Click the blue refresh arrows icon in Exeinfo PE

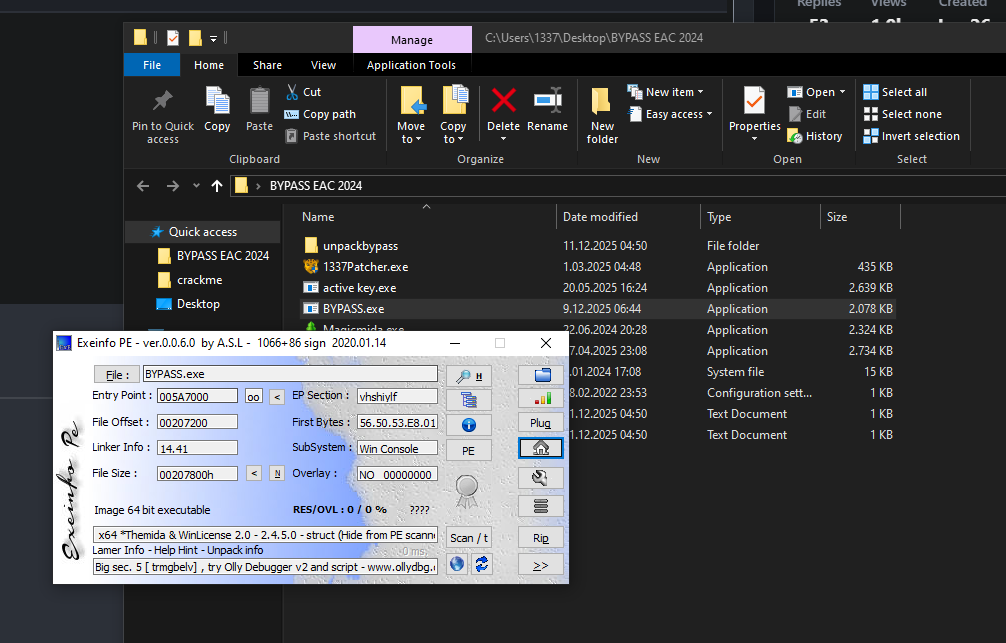click(482, 564)
